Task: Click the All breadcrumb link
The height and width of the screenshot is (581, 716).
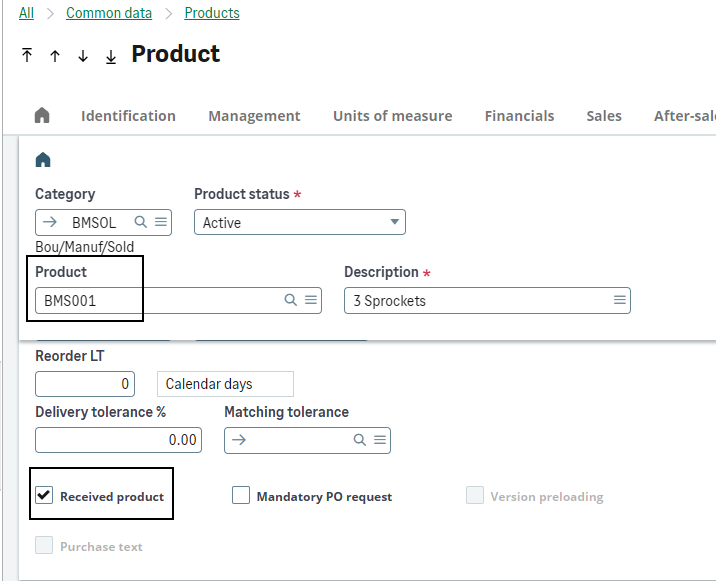Action: [x=26, y=13]
